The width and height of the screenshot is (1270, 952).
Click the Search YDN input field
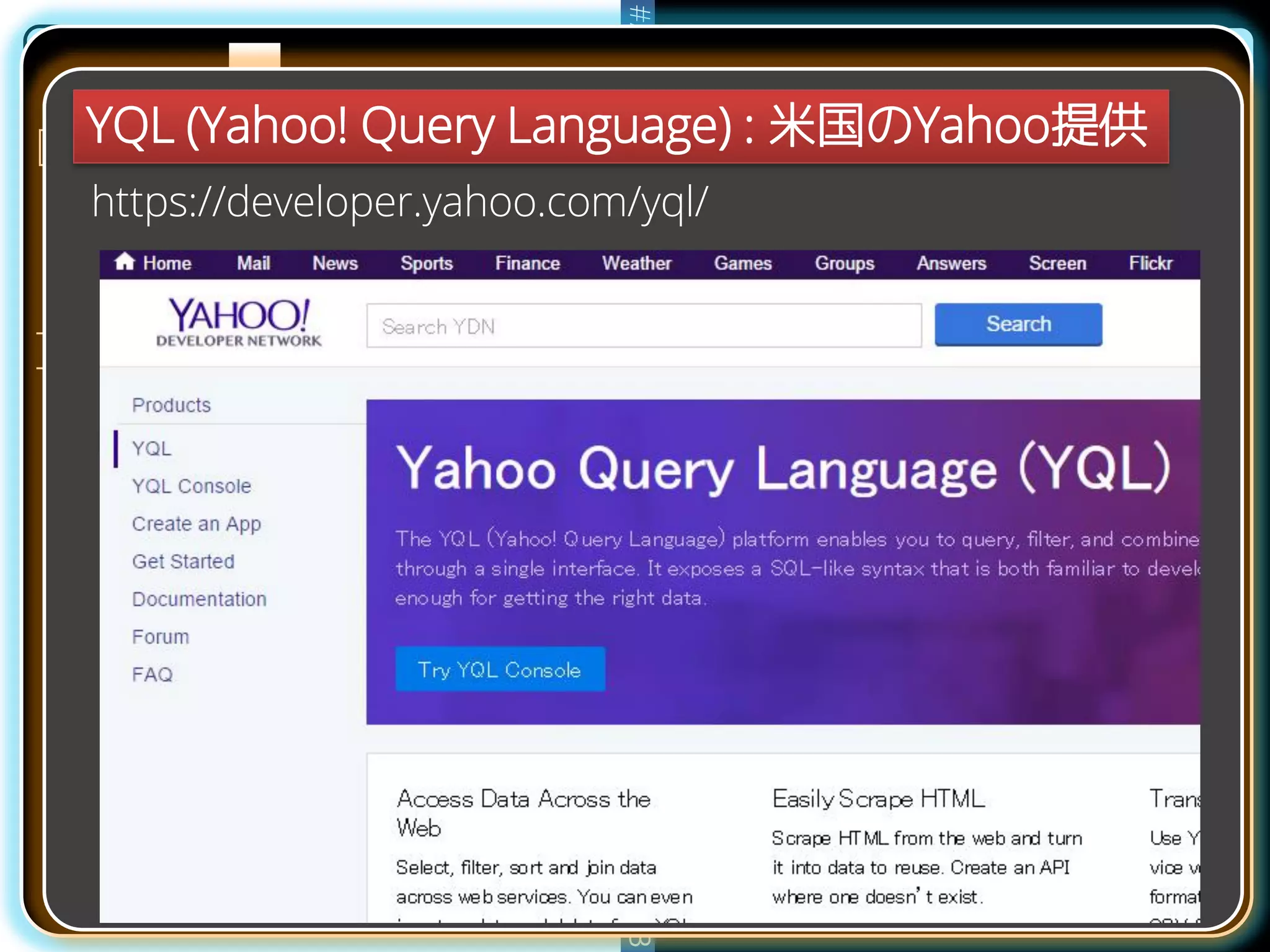coord(644,326)
